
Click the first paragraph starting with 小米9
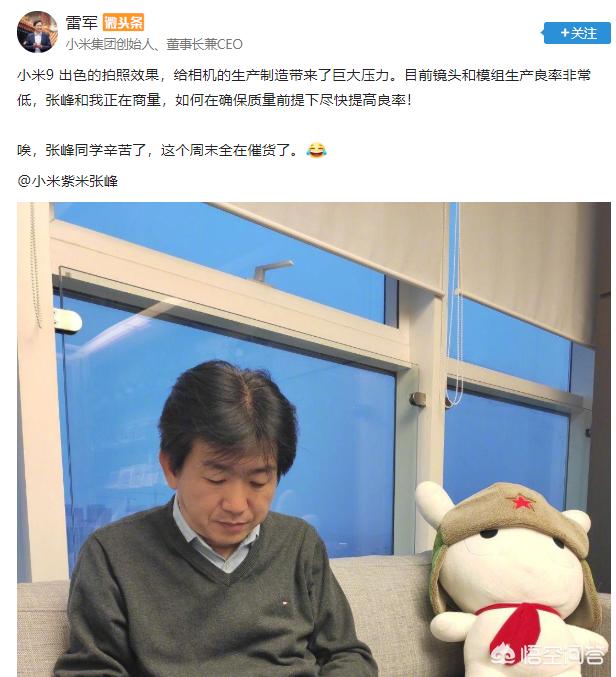pyautogui.click(x=304, y=88)
